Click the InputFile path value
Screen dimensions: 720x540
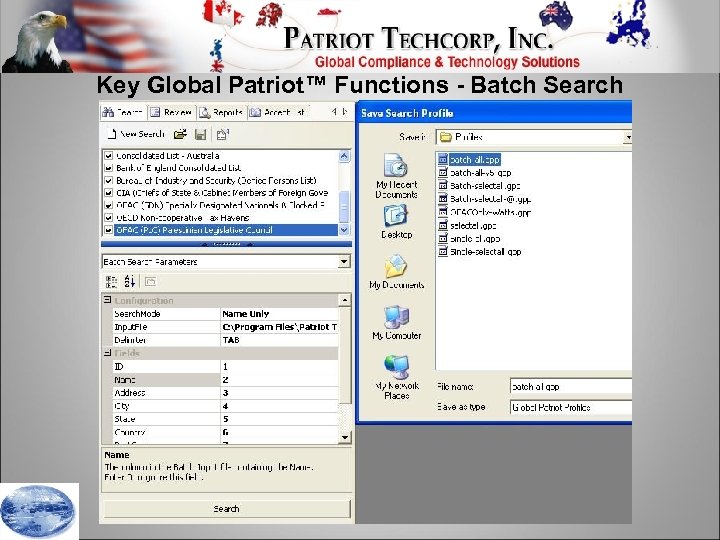[279, 327]
